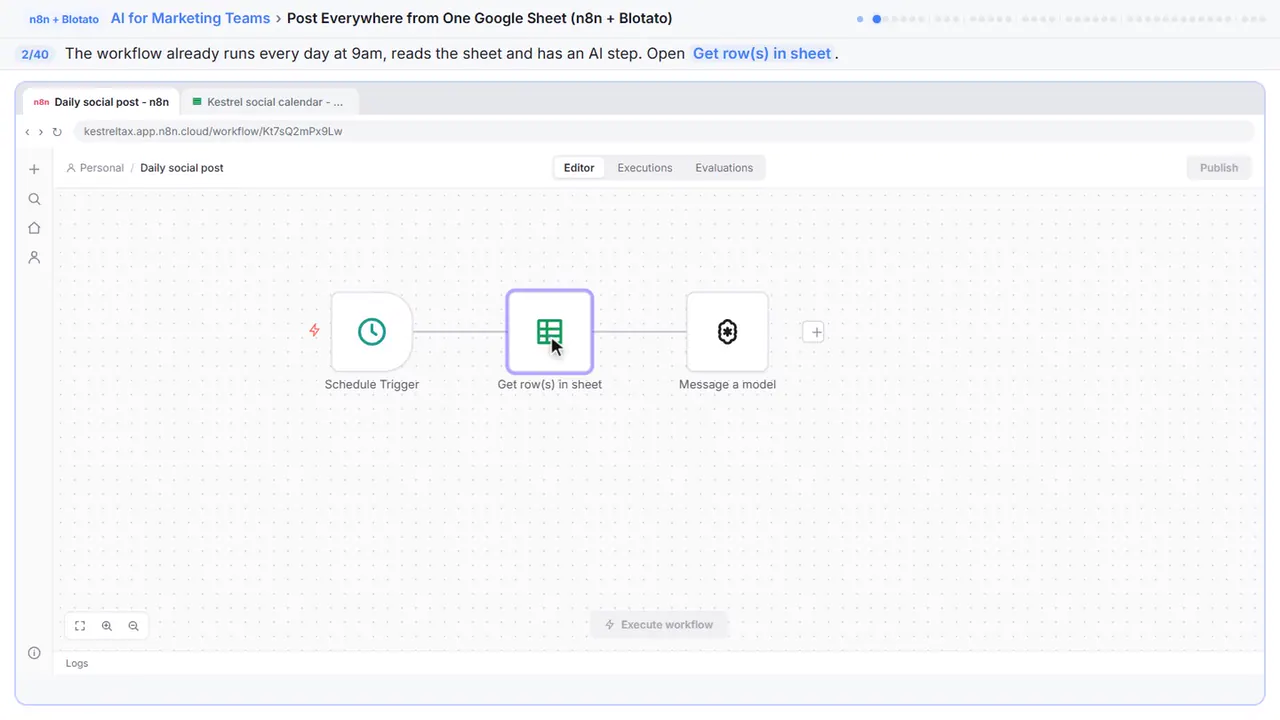Click the red lightning trigger icon
Viewport: 1280px width, 720px height.
[x=314, y=330]
